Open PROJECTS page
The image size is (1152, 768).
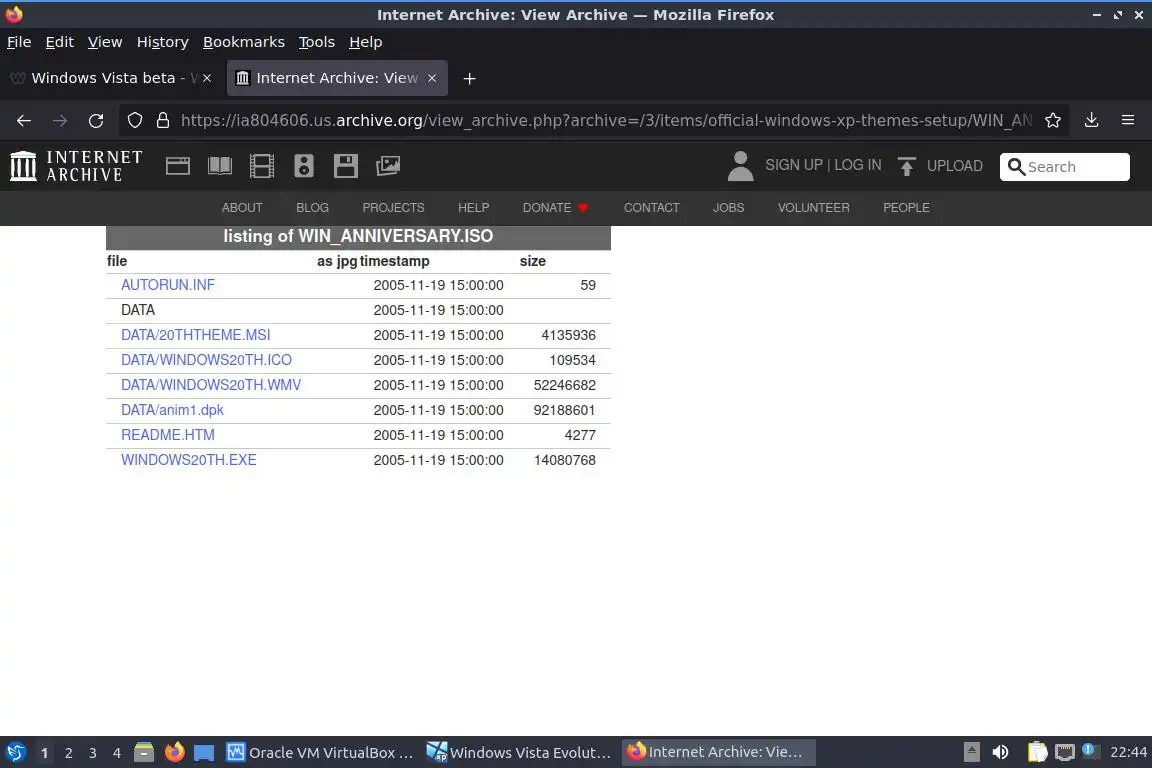point(393,208)
